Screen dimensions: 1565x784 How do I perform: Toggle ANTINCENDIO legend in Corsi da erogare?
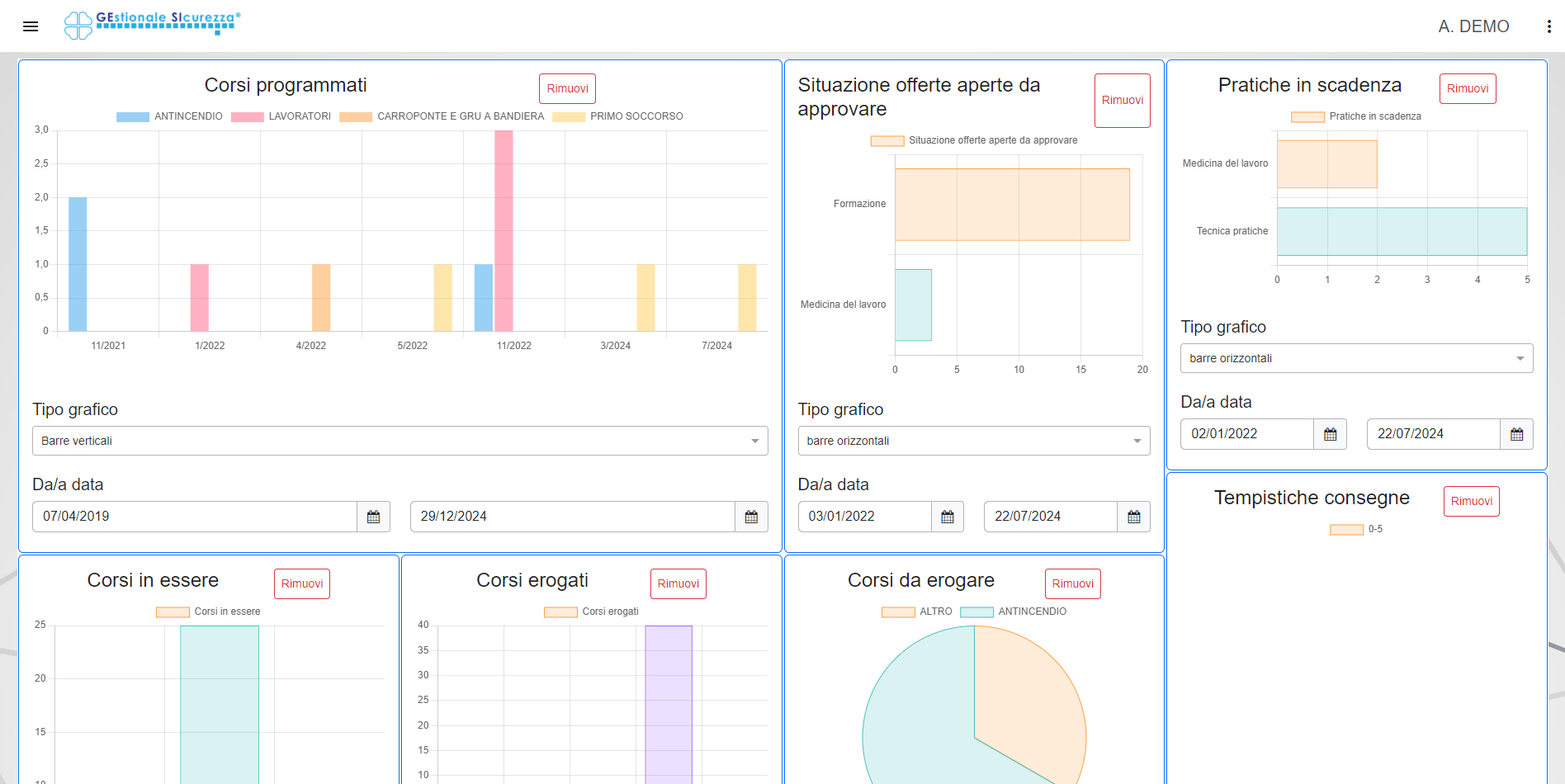click(1014, 612)
